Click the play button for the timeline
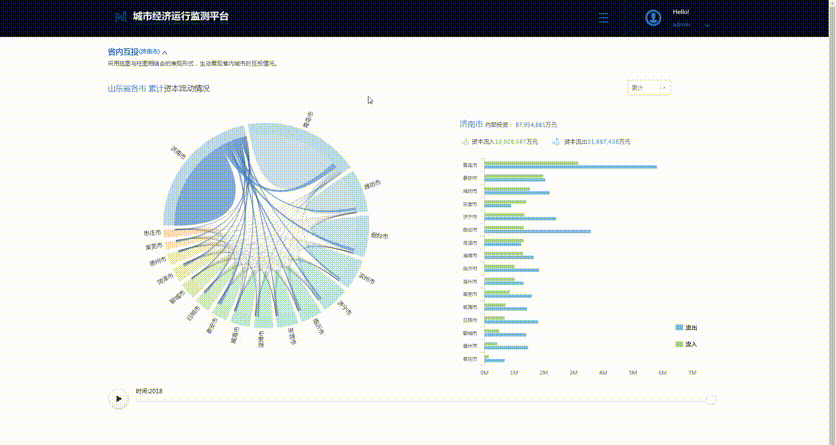Screen dimensions: 836x445 coord(118,399)
